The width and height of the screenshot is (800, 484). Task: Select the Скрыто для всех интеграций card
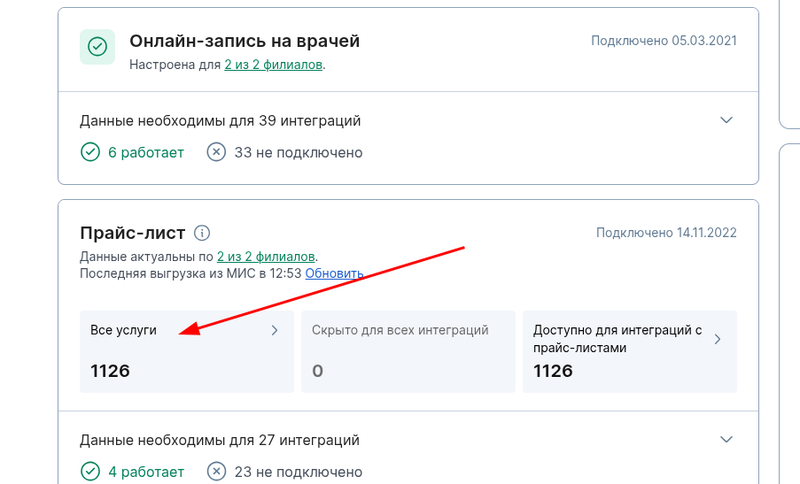tap(408, 351)
